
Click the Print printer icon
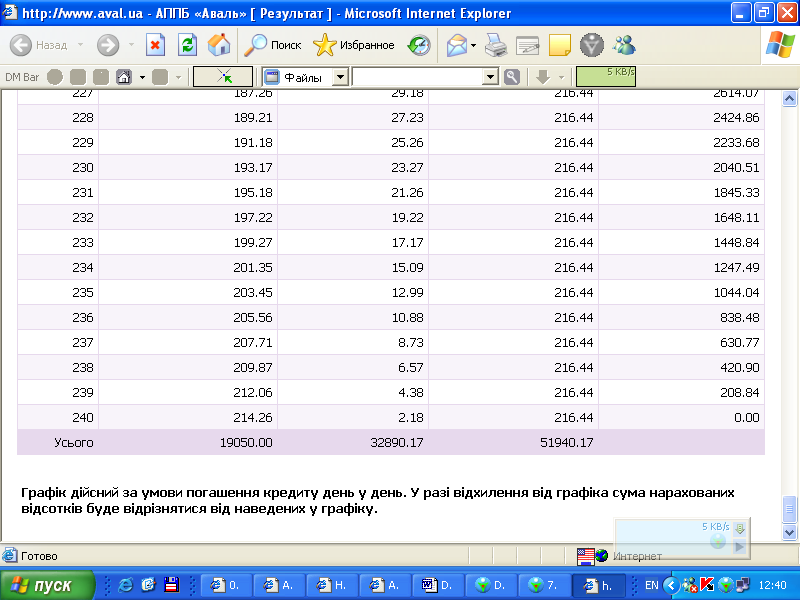coord(496,45)
